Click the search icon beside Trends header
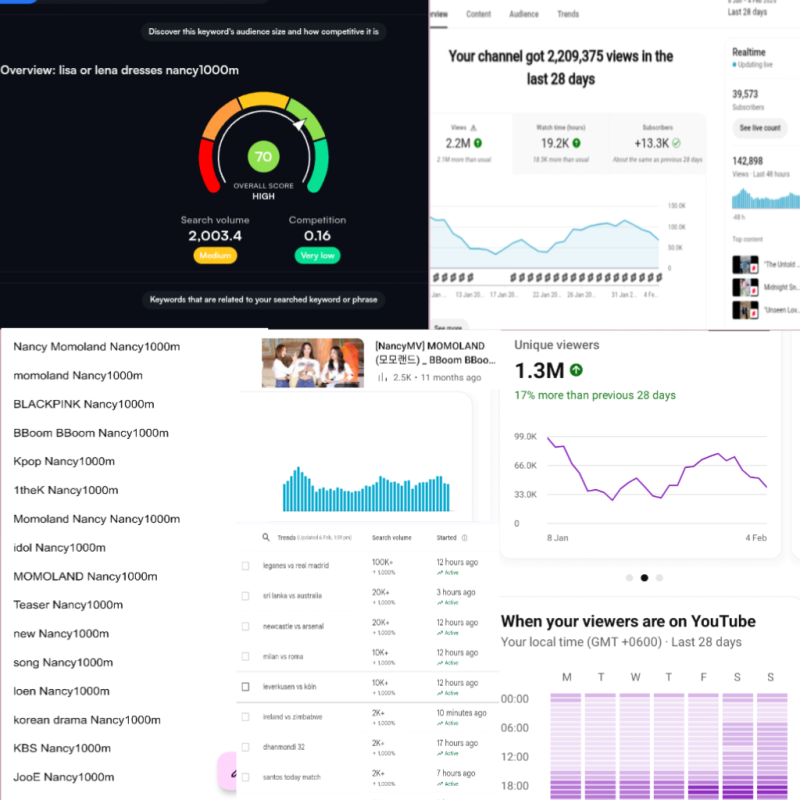This screenshot has width=800, height=800. pyautogui.click(x=266, y=538)
